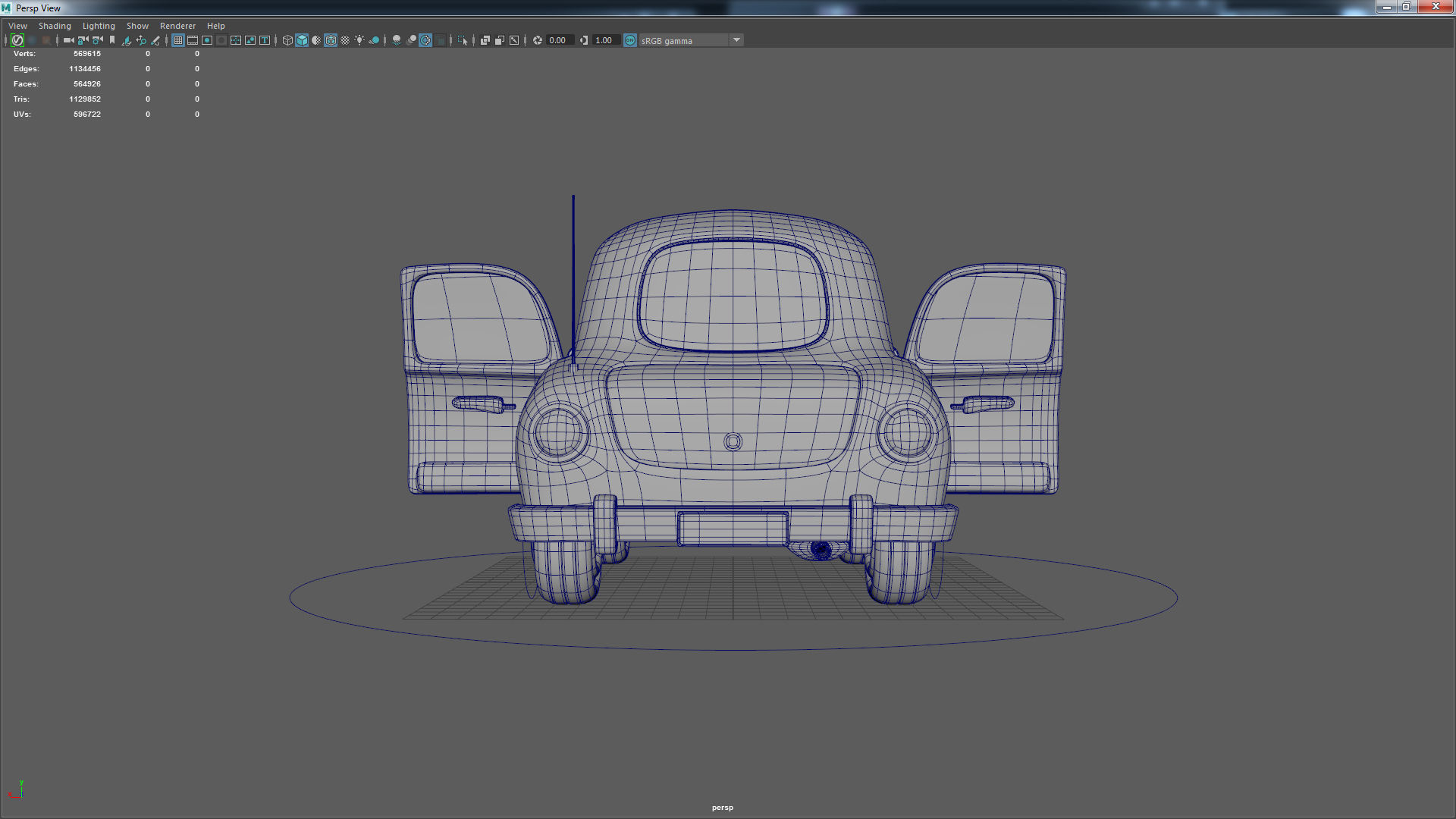Activate the 2D pan/zoom magnifier icon

(x=142, y=40)
